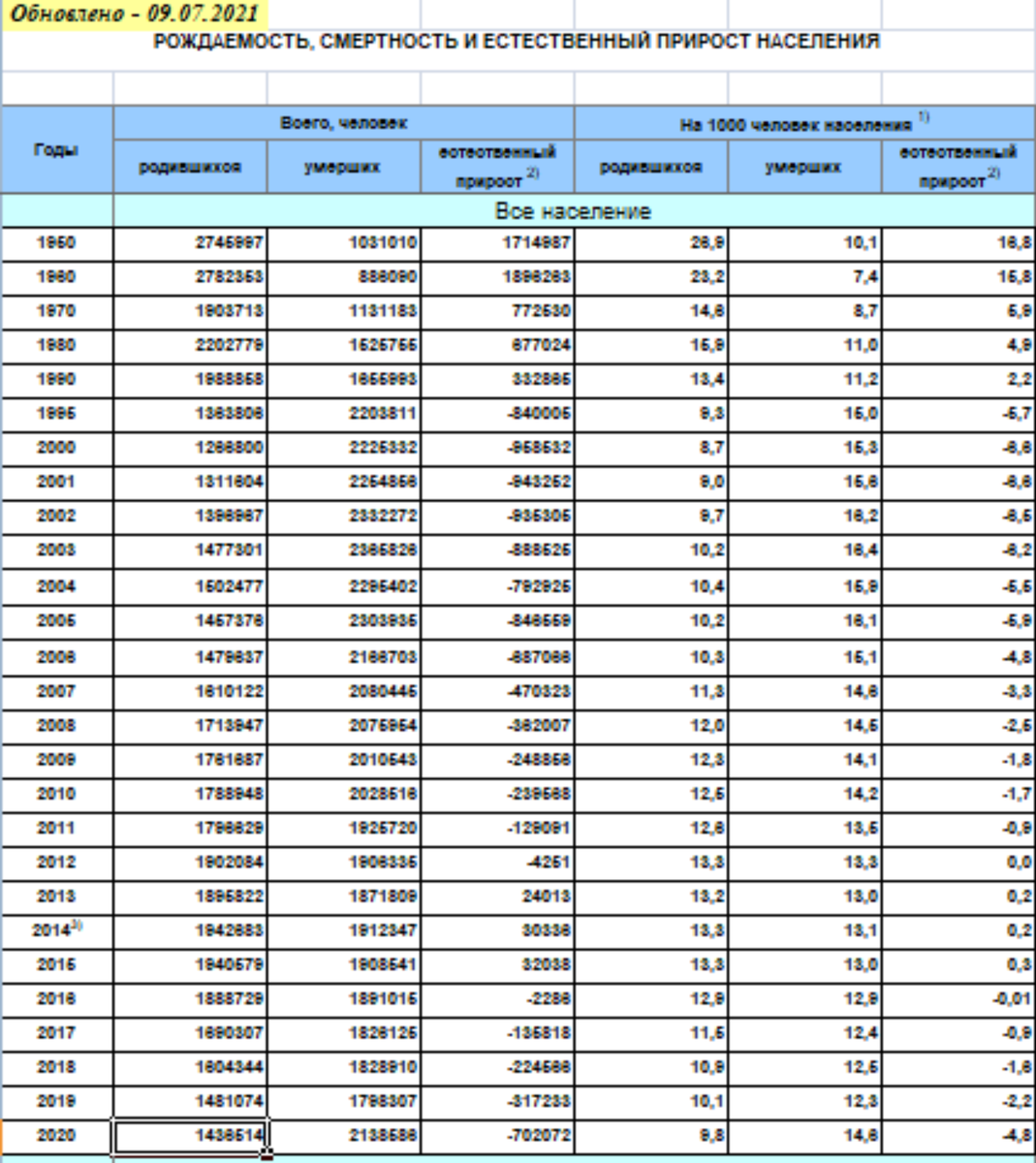Select deaths total '1031010' in first row
1036x1163 pixels.
(x=344, y=243)
